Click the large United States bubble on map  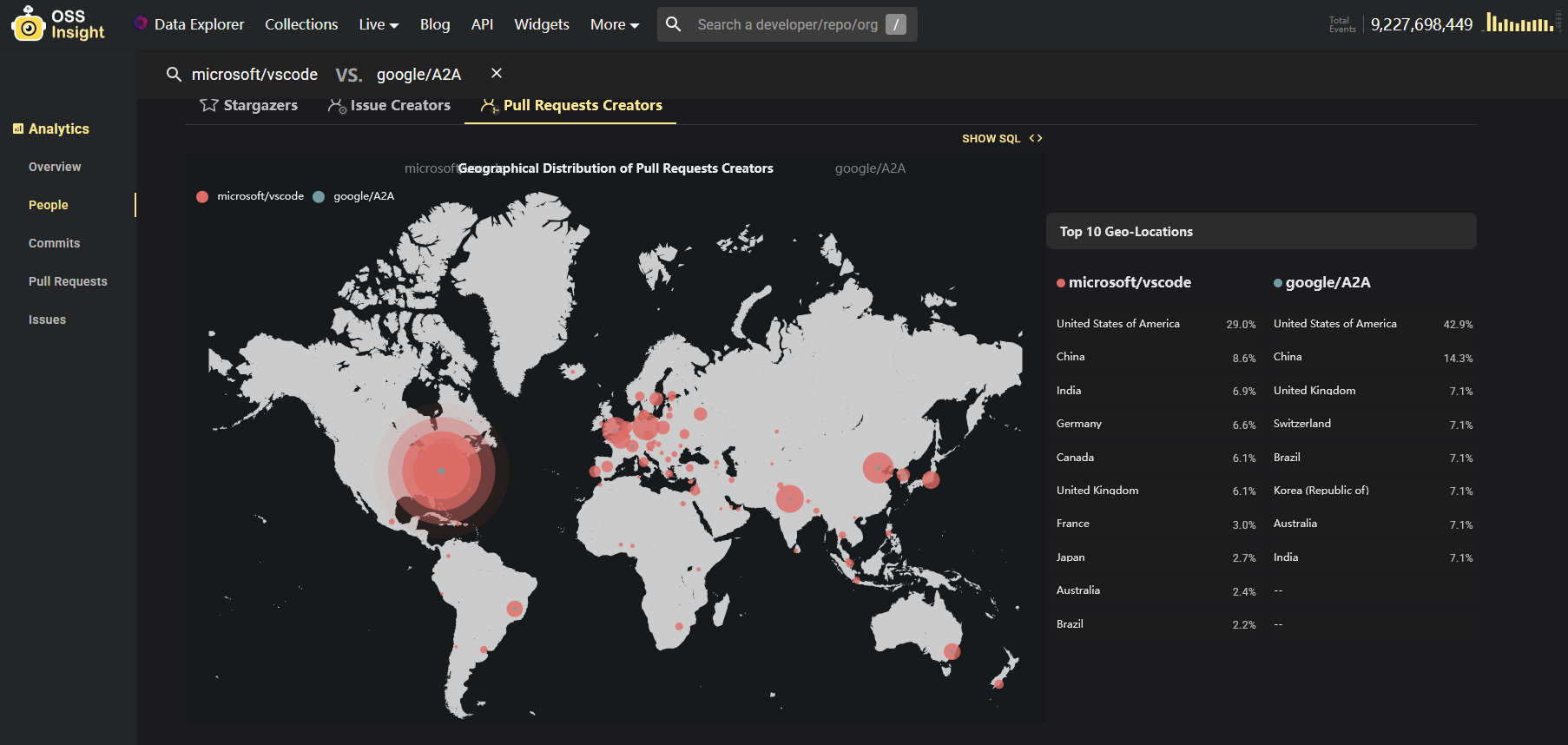(x=441, y=471)
